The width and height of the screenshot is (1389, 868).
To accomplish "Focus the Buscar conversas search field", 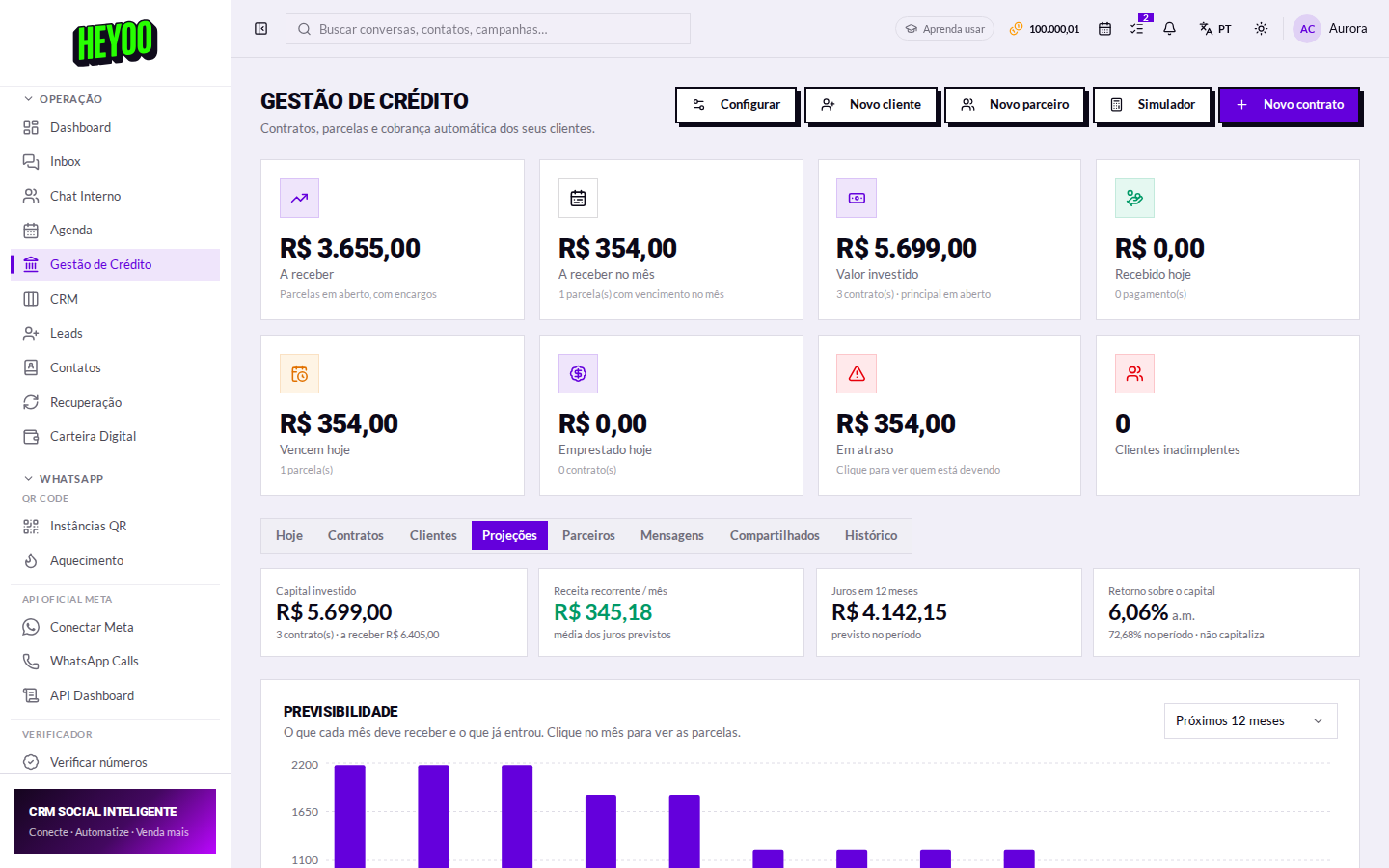I will pyautogui.click(x=488, y=29).
